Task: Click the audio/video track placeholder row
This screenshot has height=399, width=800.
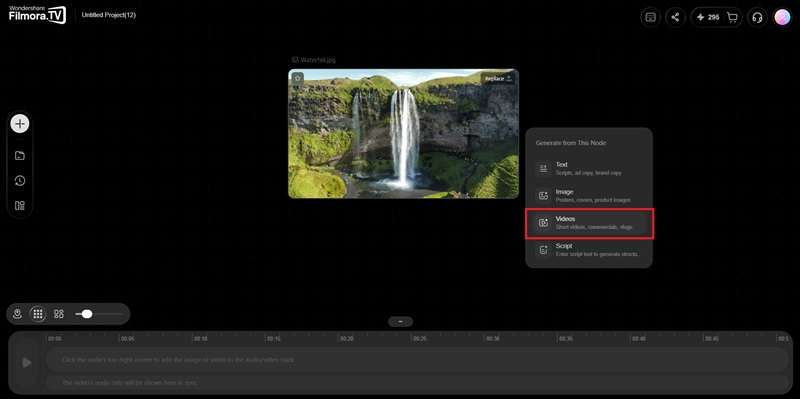Action: pyautogui.click(x=417, y=360)
